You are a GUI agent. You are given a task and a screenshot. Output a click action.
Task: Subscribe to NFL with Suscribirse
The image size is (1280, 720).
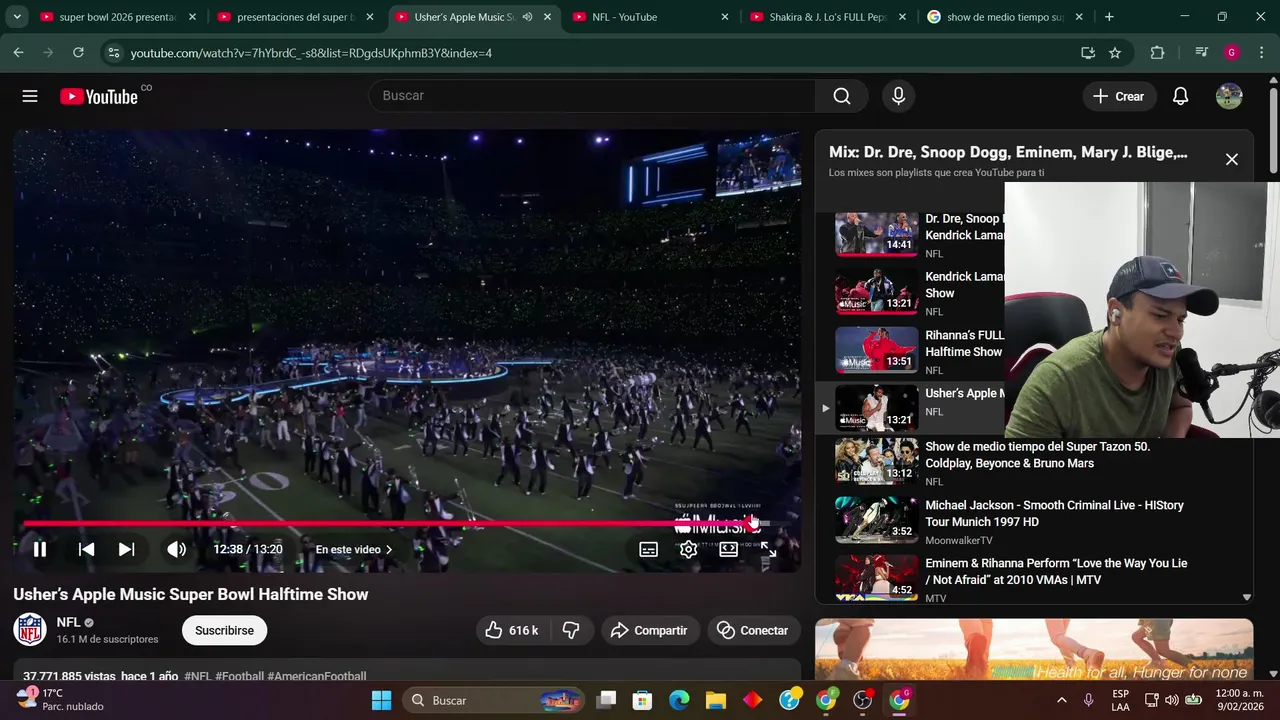pyautogui.click(x=224, y=630)
